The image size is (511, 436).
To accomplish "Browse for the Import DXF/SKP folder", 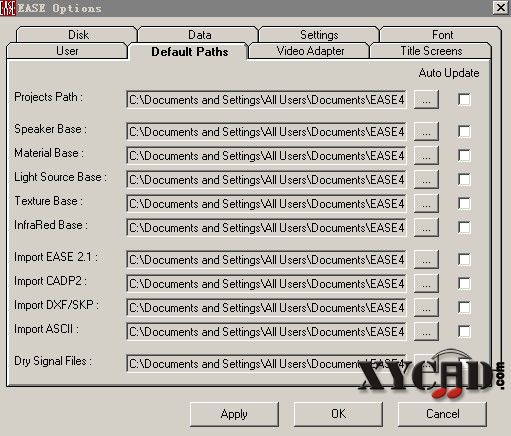I will [426, 307].
